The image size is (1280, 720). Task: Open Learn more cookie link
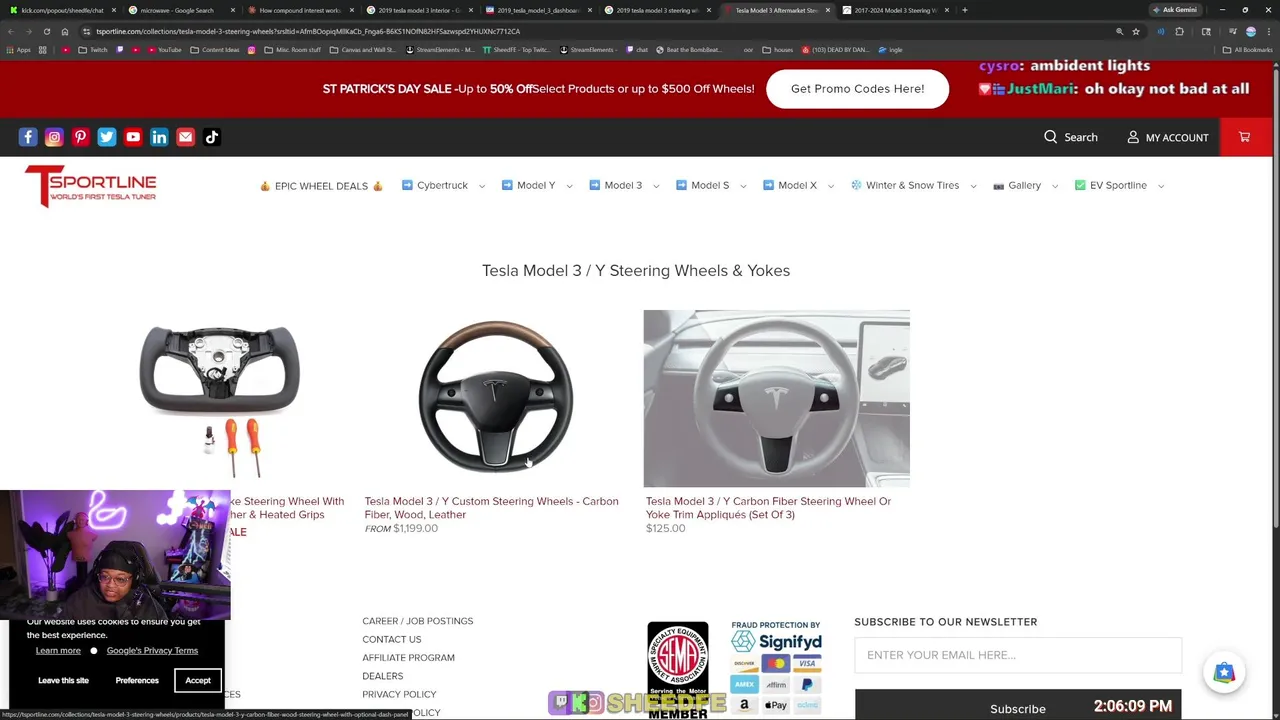(58, 650)
